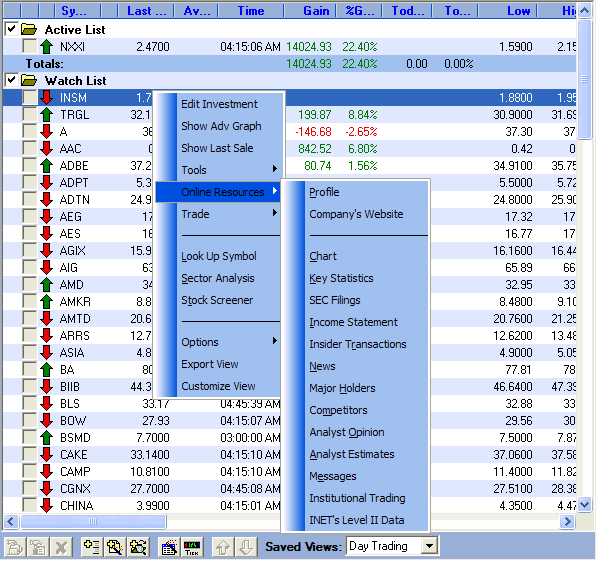Click the red down arrow beside CHINA

(x=46, y=505)
